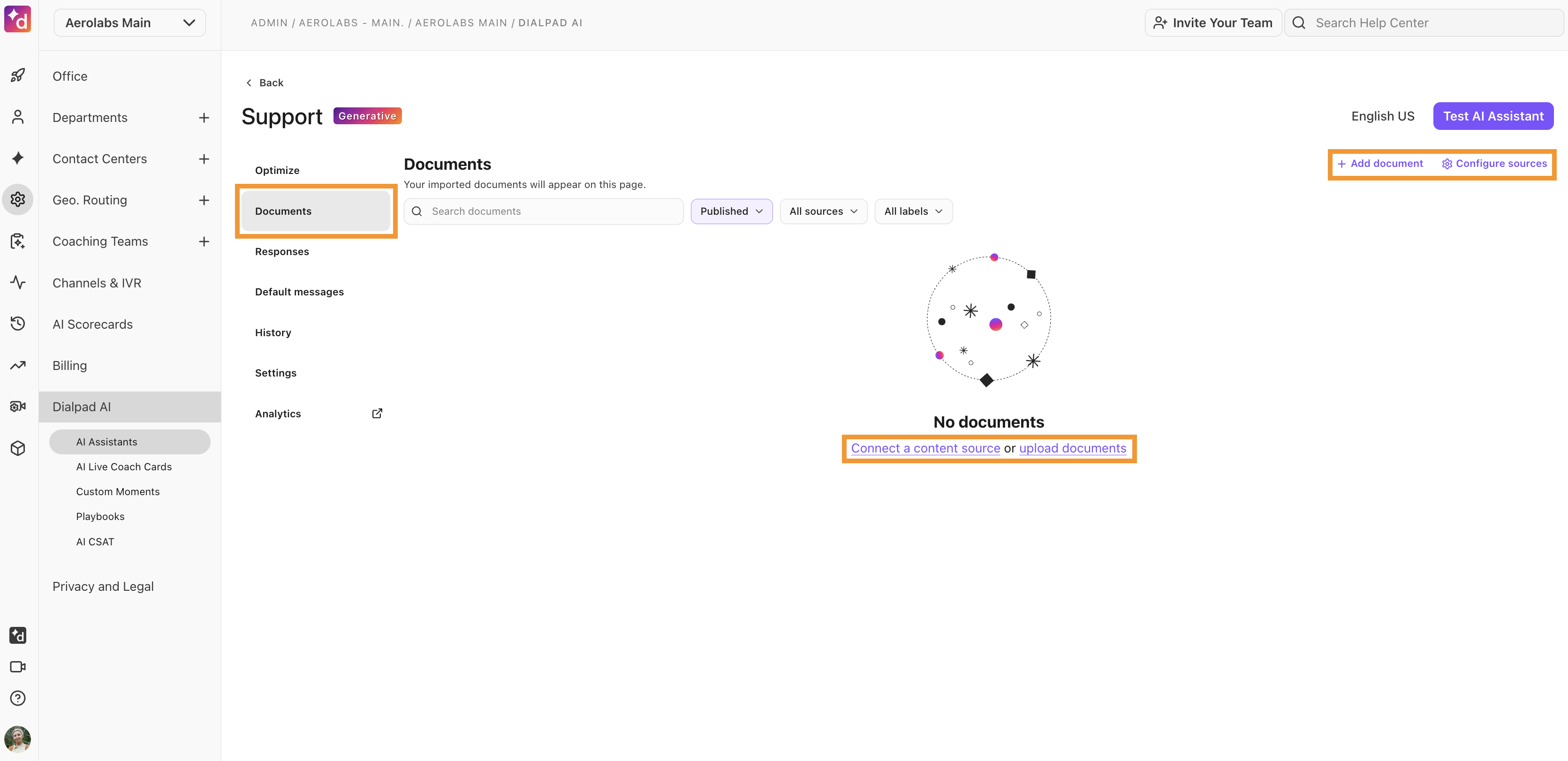This screenshot has height=761, width=1568.
Task: Click Add document button
Action: click(x=1379, y=164)
